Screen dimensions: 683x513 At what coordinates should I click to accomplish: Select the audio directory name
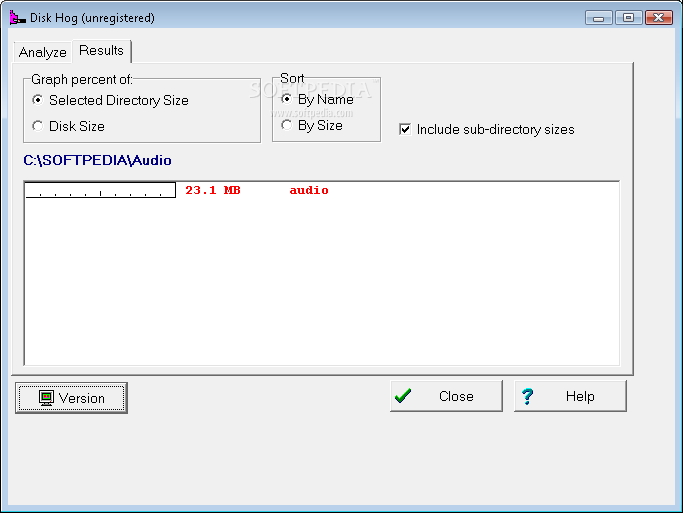tap(309, 190)
